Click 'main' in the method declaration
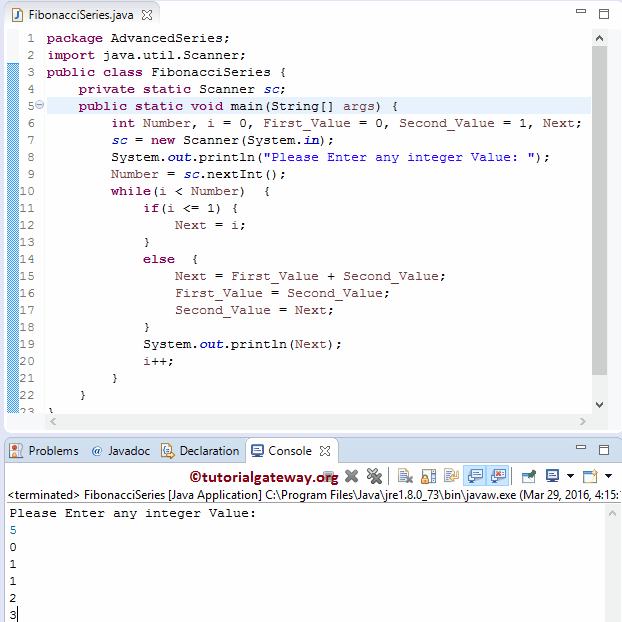622x622 pixels. click(246, 106)
